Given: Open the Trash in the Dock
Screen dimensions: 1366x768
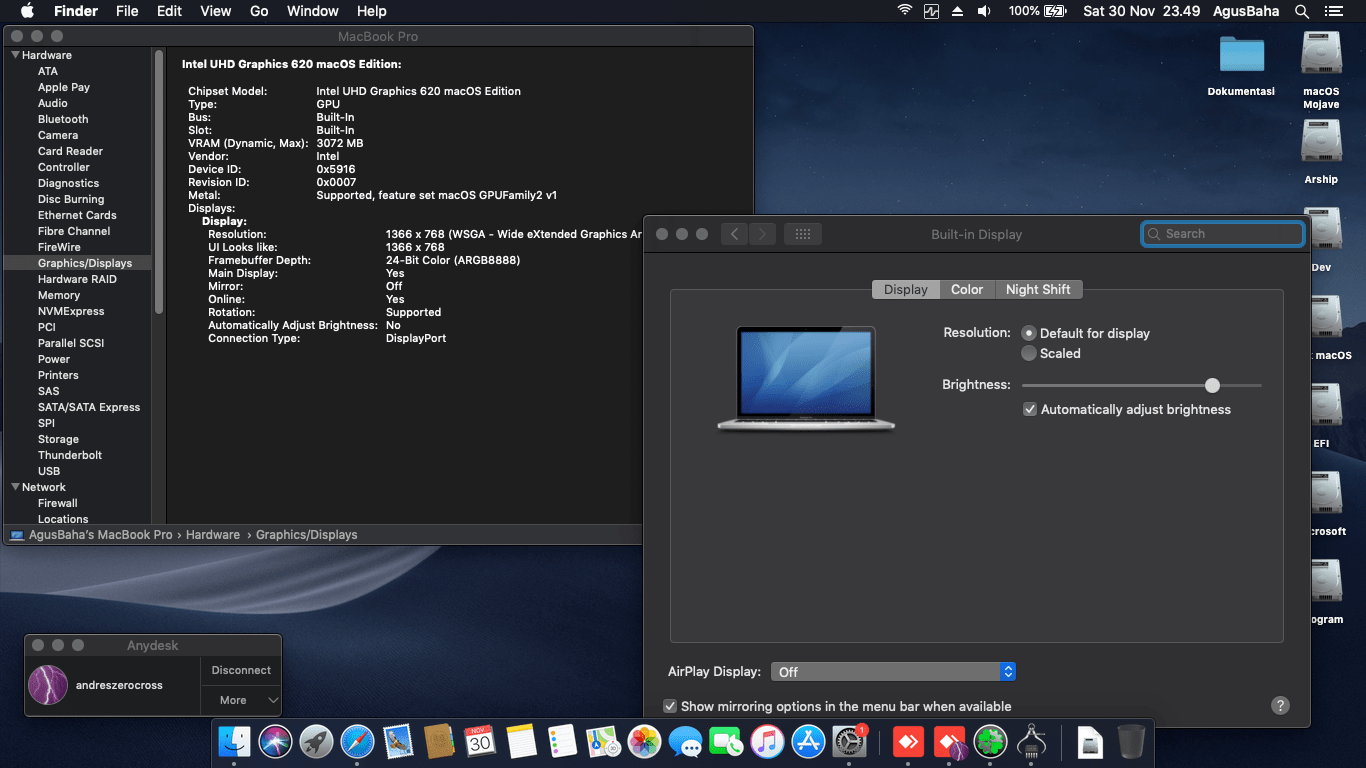Looking at the screenshot, I should 1131,742.
